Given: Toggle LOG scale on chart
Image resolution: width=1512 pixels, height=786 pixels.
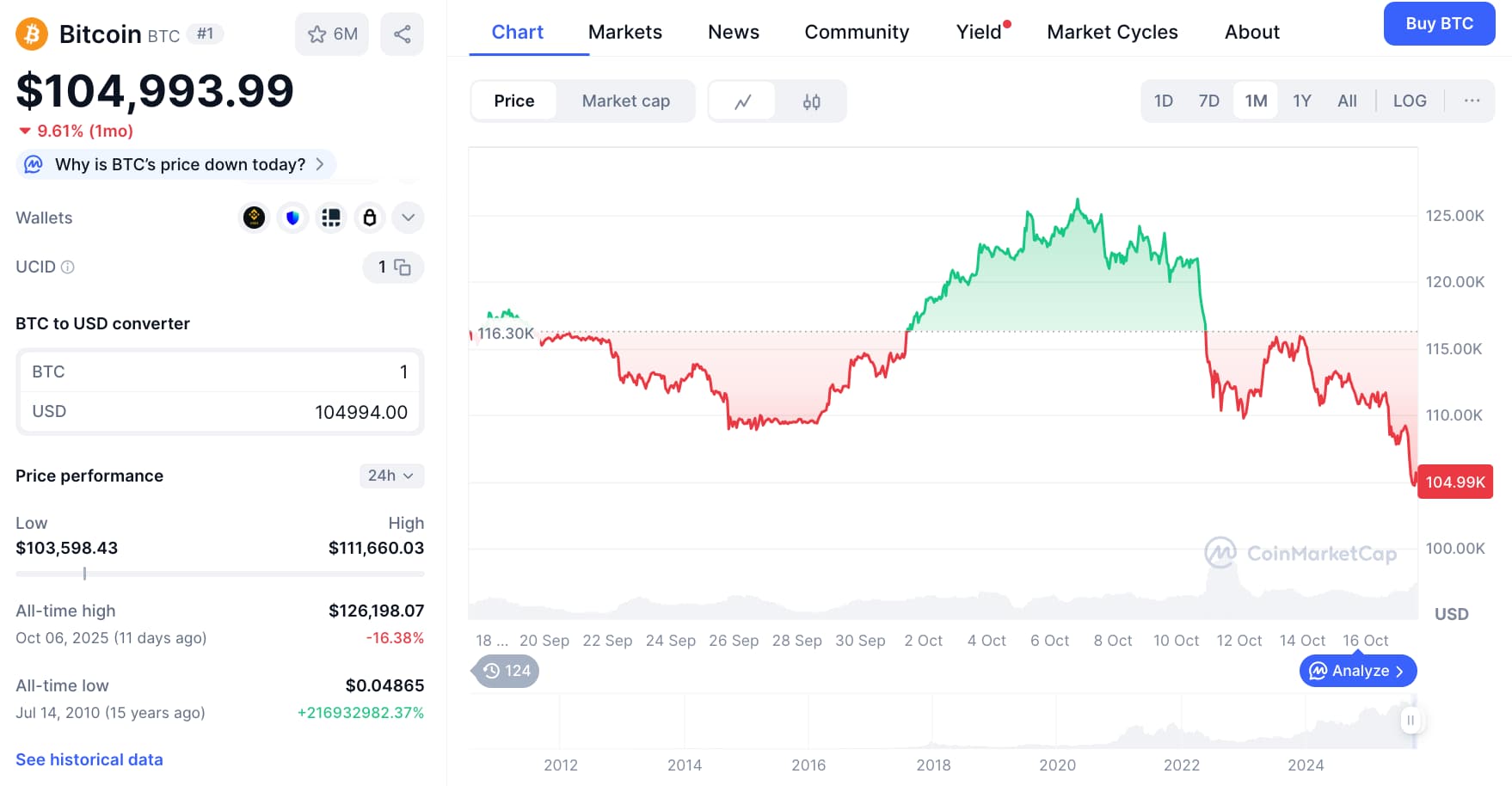Looking at the screenshot, I should click(1410, 101).
